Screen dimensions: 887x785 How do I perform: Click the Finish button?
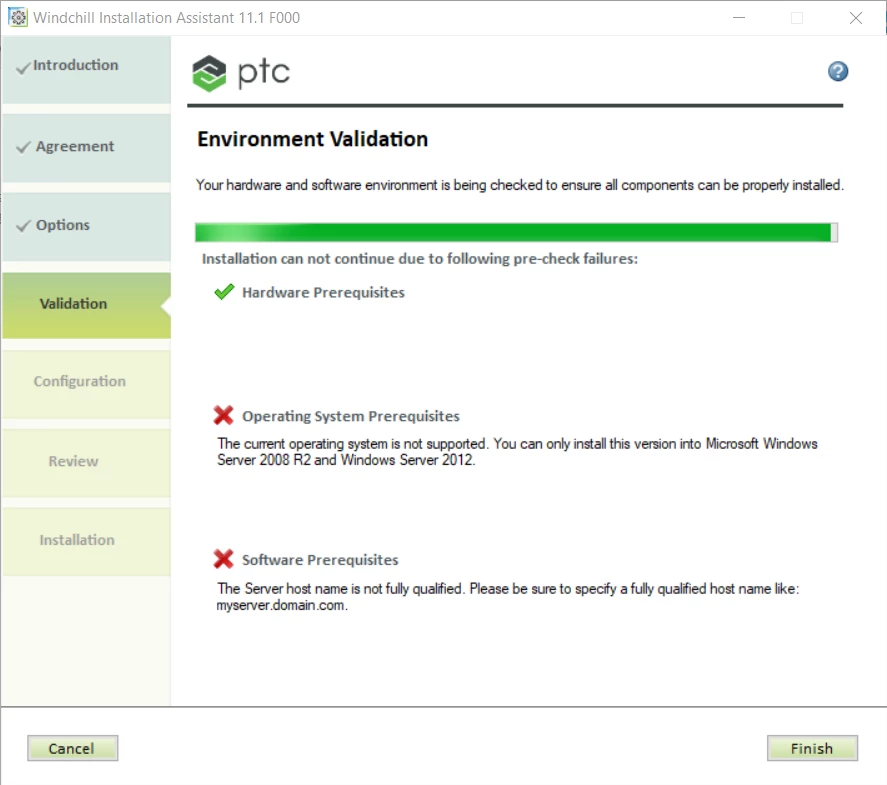coord(812,748)
